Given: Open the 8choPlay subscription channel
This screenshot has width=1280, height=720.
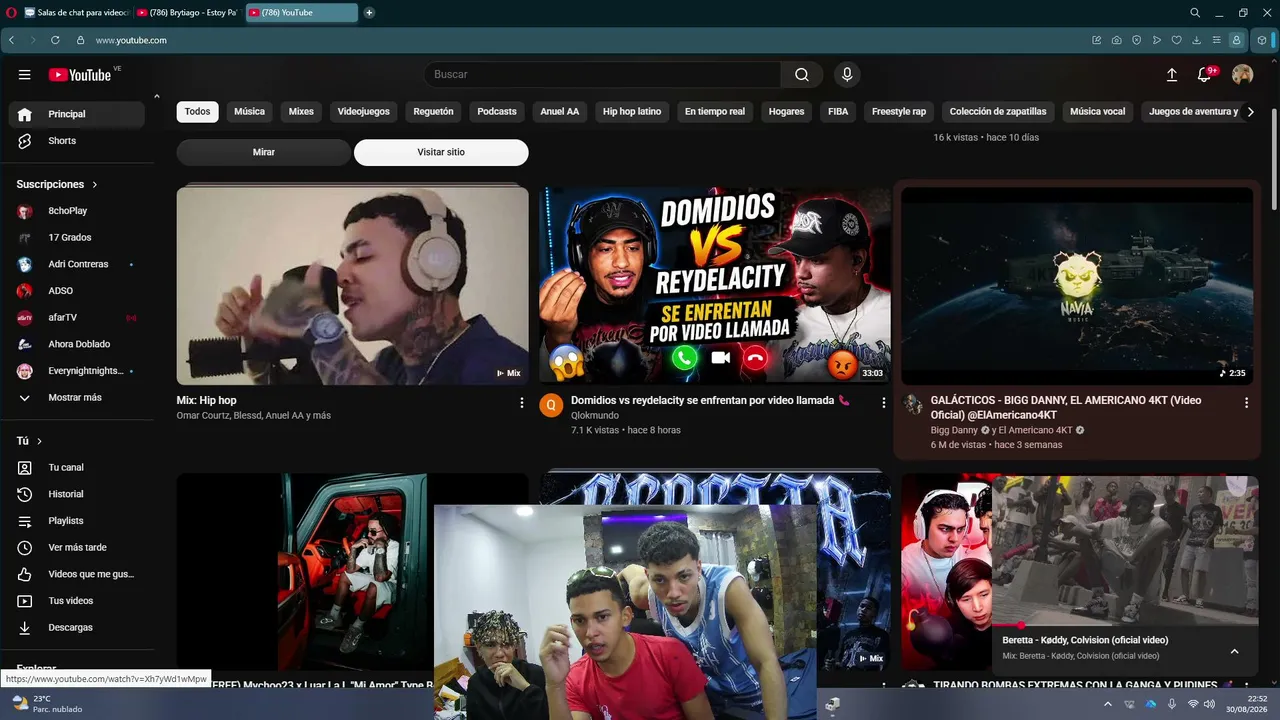Looking at the screenshot, I should [x=76, y=211].
